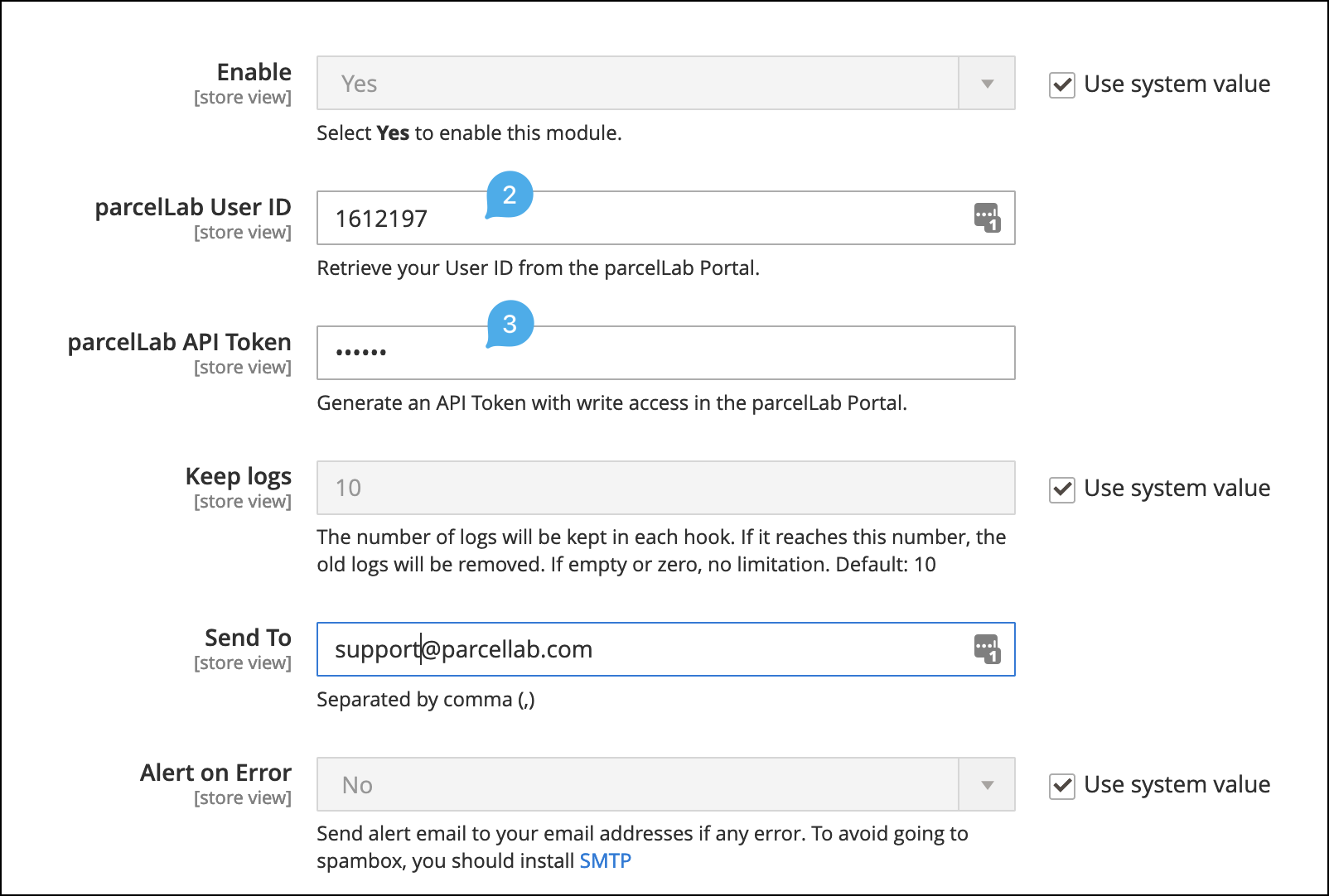This screenshot has height=896, width=1329.
Task: Click password manager icon in Send To field
Action: tap(987, 649)
